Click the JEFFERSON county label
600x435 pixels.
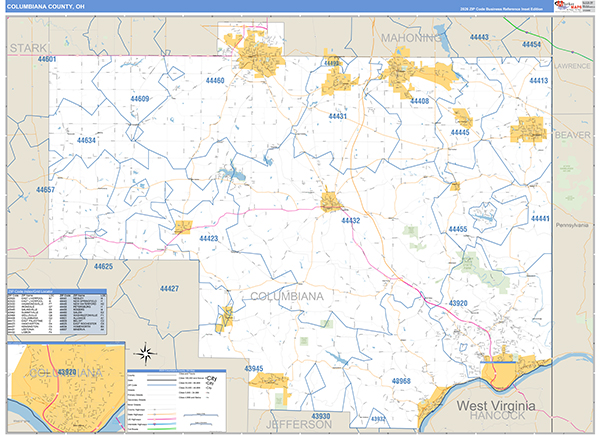pyautogui.click(x=299, y=425)
